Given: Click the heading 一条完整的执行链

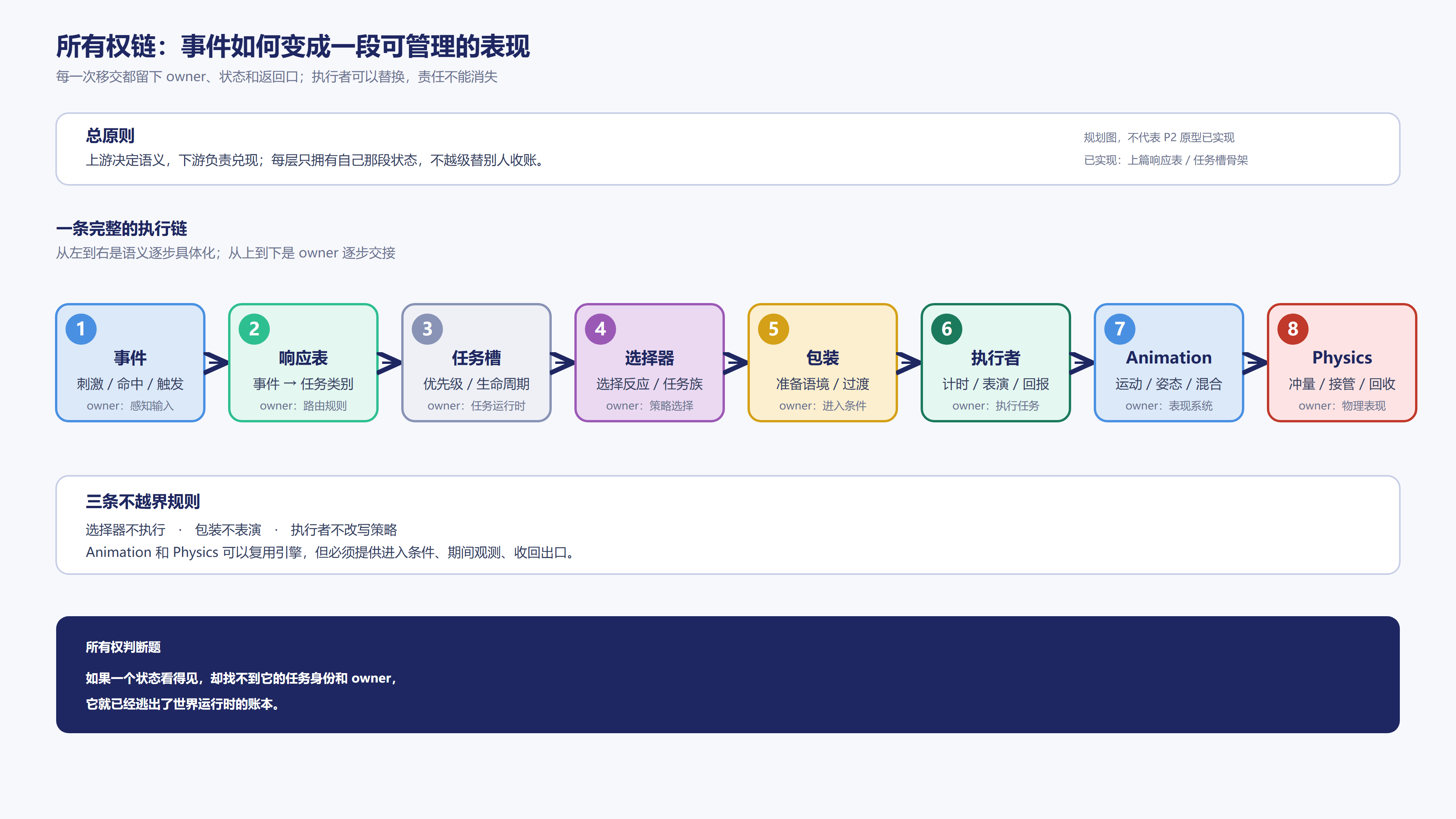Looking at the screenshot, I should [x=122, y=229].
